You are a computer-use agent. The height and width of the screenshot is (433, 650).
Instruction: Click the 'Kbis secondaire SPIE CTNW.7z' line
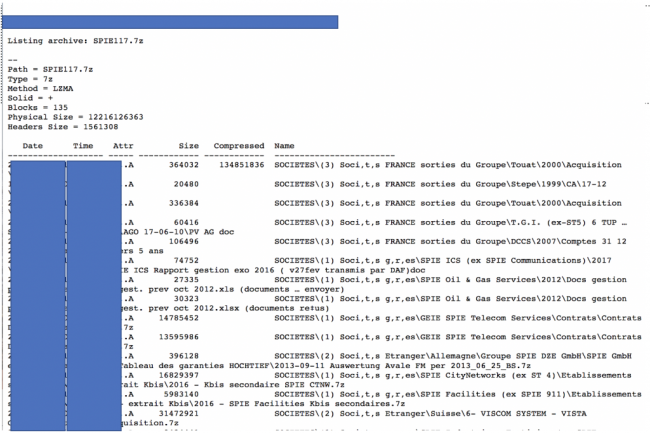(x=233, y=385)
